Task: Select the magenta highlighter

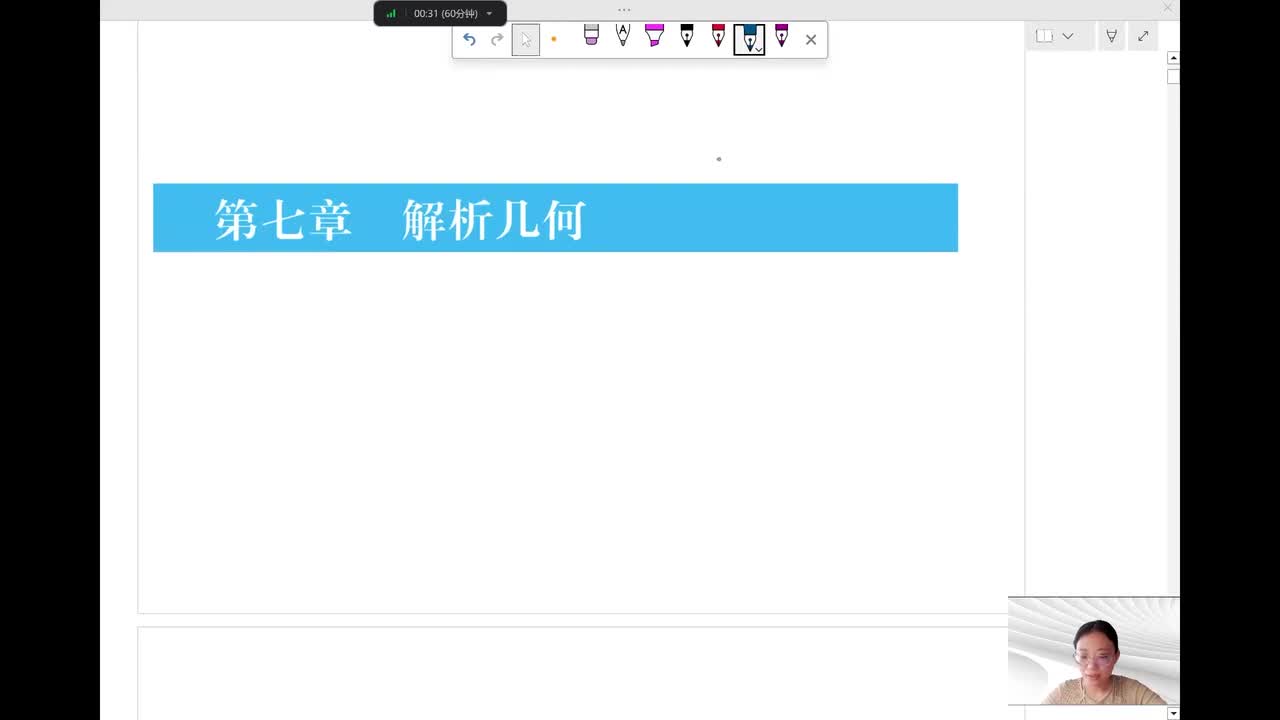Action: (x=654, y=36)
